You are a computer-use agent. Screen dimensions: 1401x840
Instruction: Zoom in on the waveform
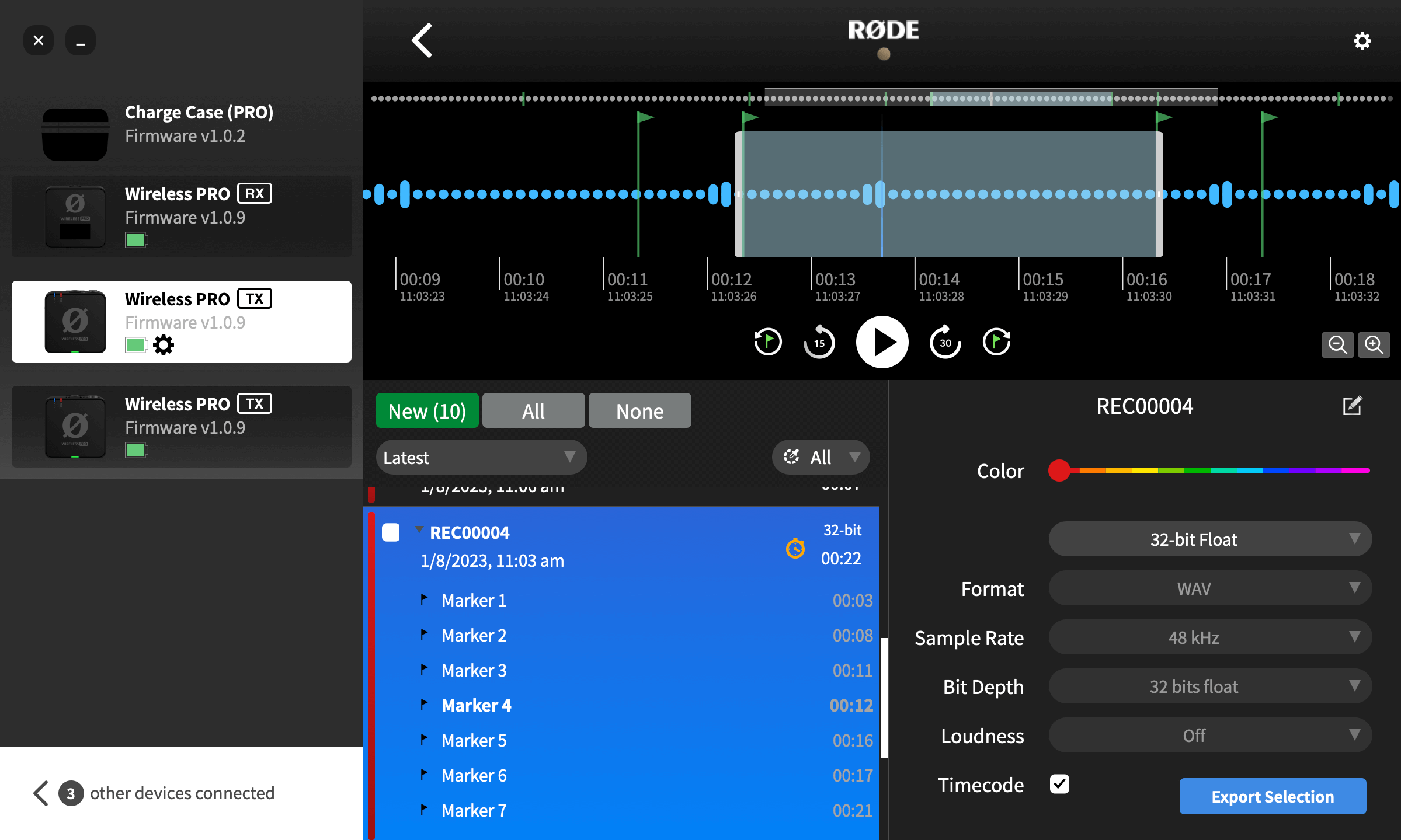pyautogui.click(x=1374, y=345)
